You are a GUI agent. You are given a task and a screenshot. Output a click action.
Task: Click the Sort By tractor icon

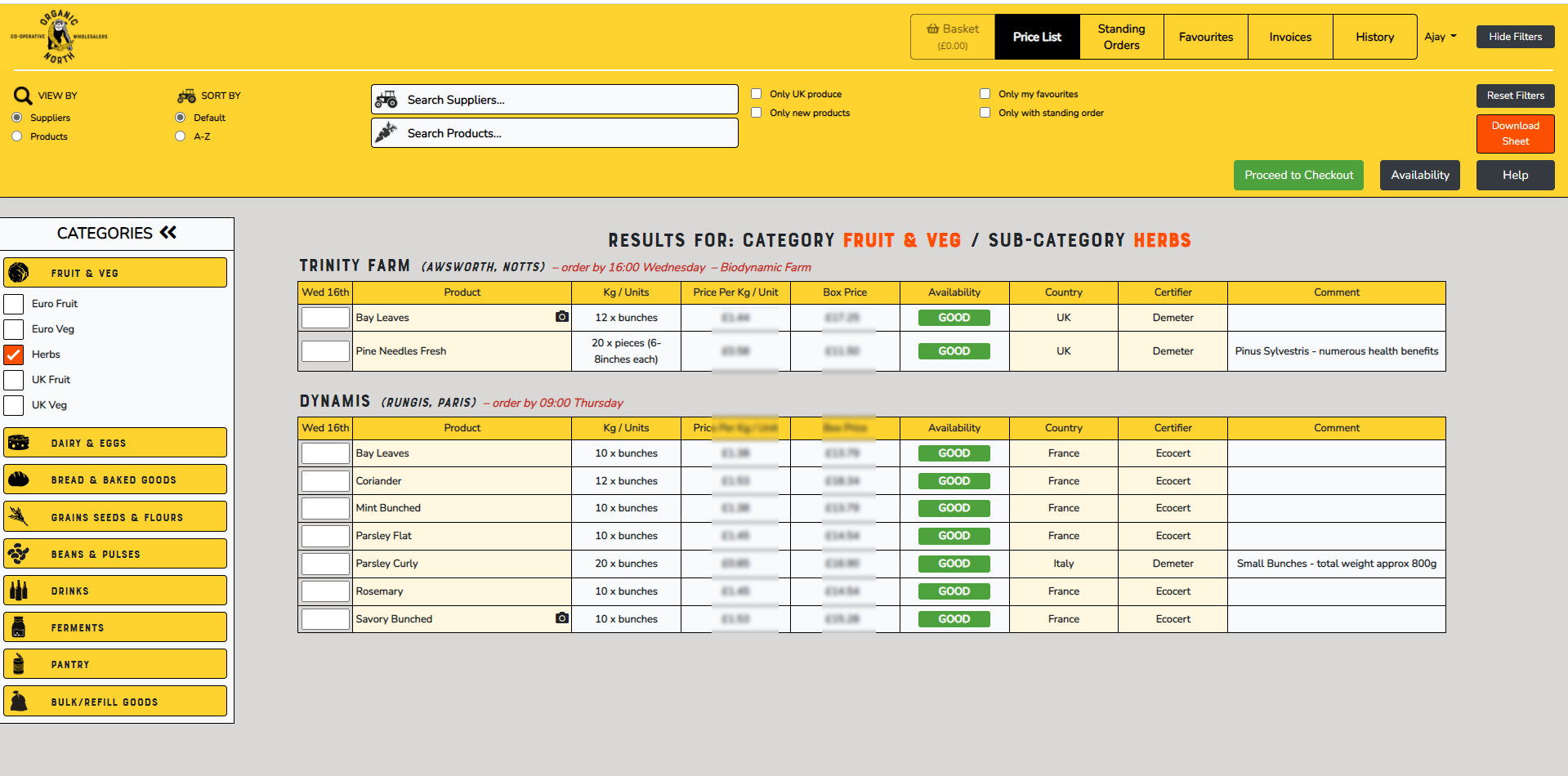[x=186, y=96]
